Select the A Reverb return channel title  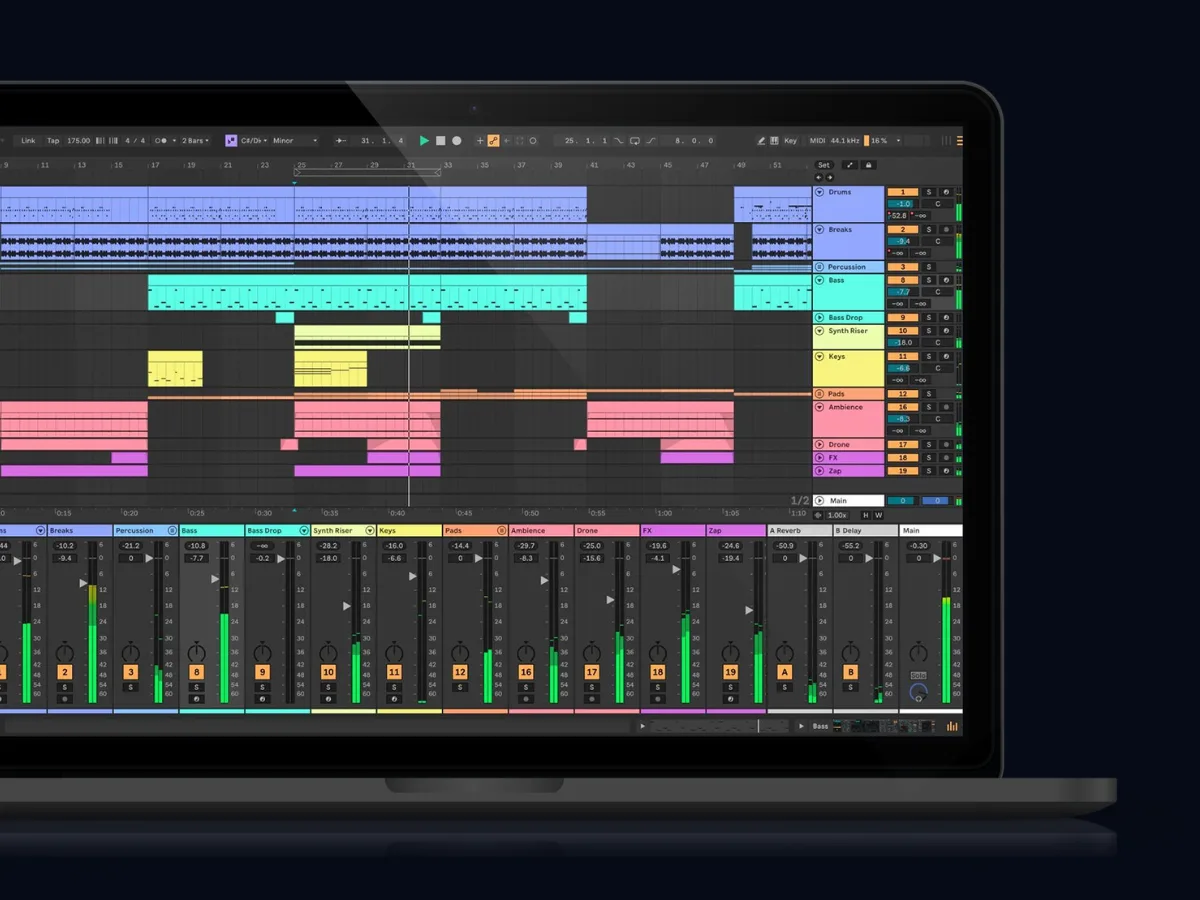(x=801, y=531)
